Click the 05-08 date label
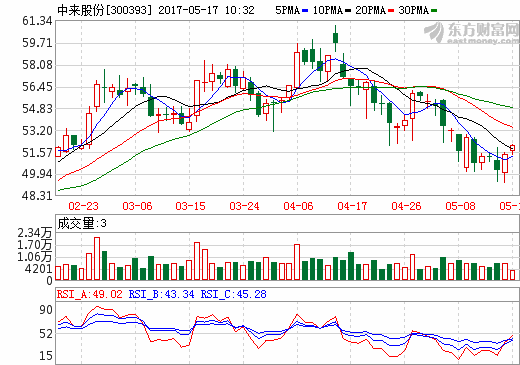 (x=460, y=206)
